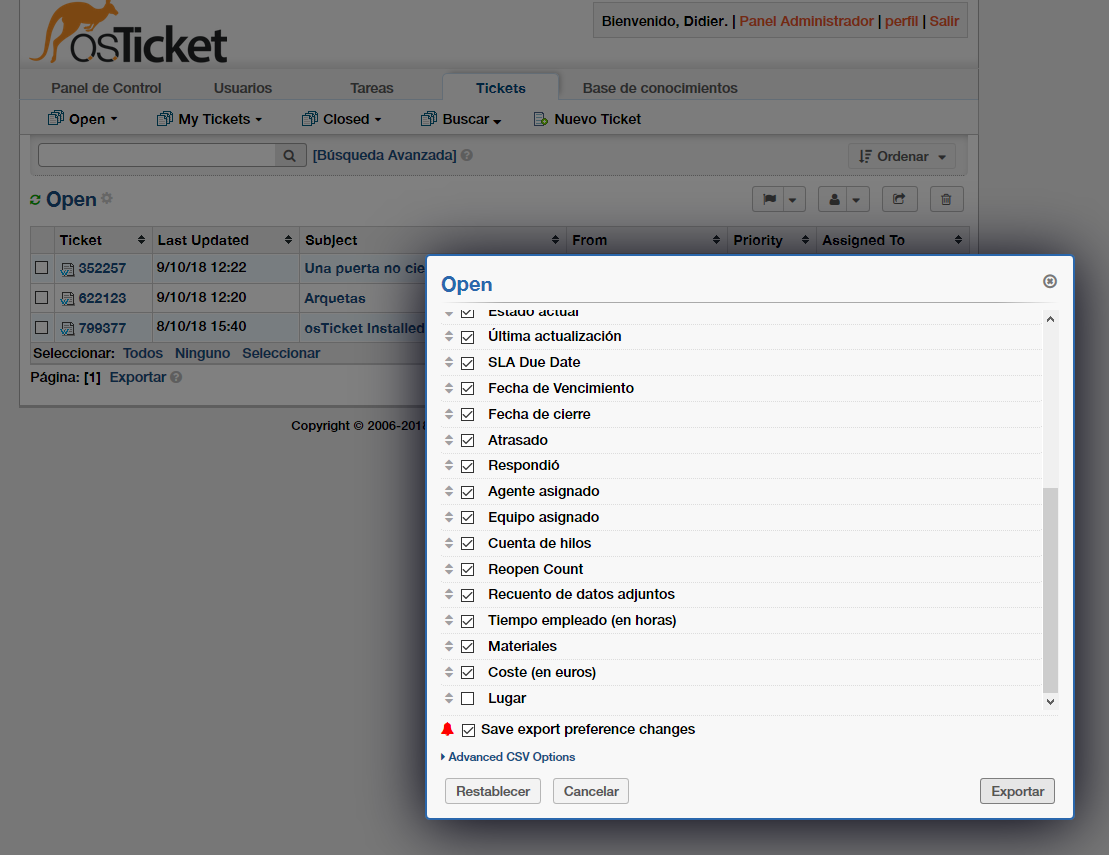
Task: Enable the Lugar export field
Action: coord(467,698)
